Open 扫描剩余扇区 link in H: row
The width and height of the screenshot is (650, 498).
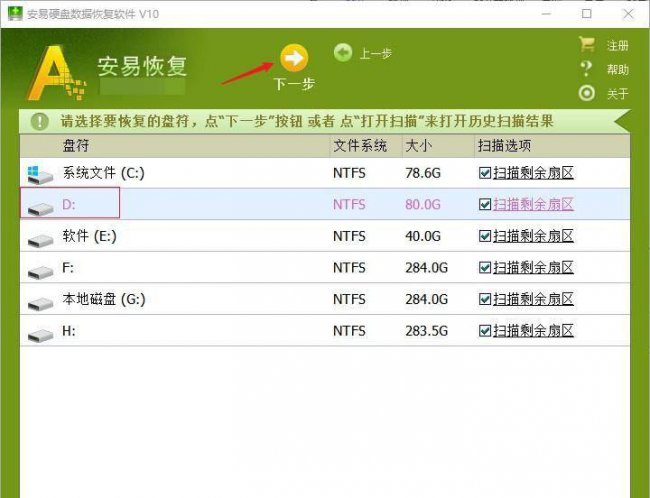(533, 330)
